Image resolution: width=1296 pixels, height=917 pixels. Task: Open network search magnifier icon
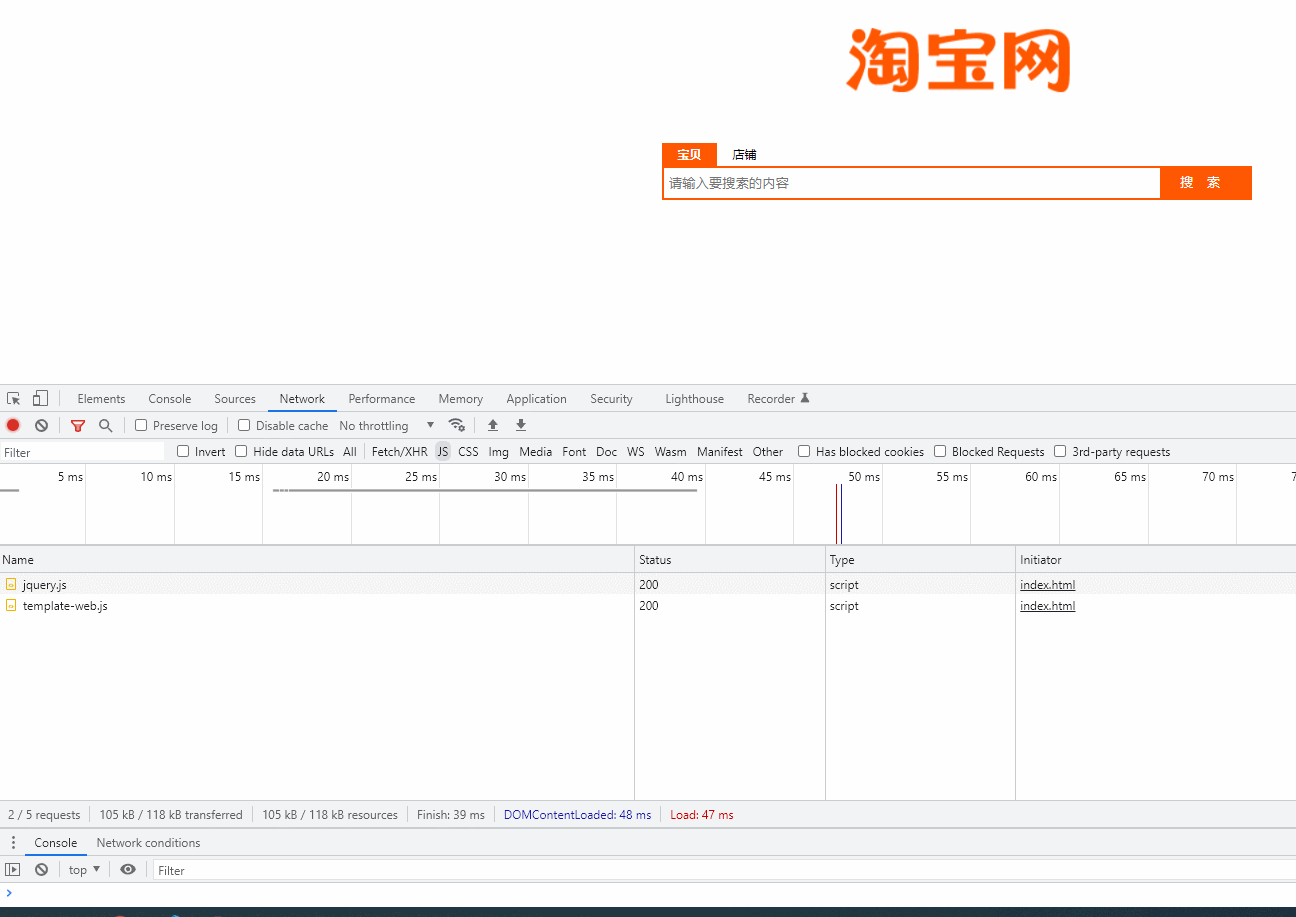tap(105, 425)
